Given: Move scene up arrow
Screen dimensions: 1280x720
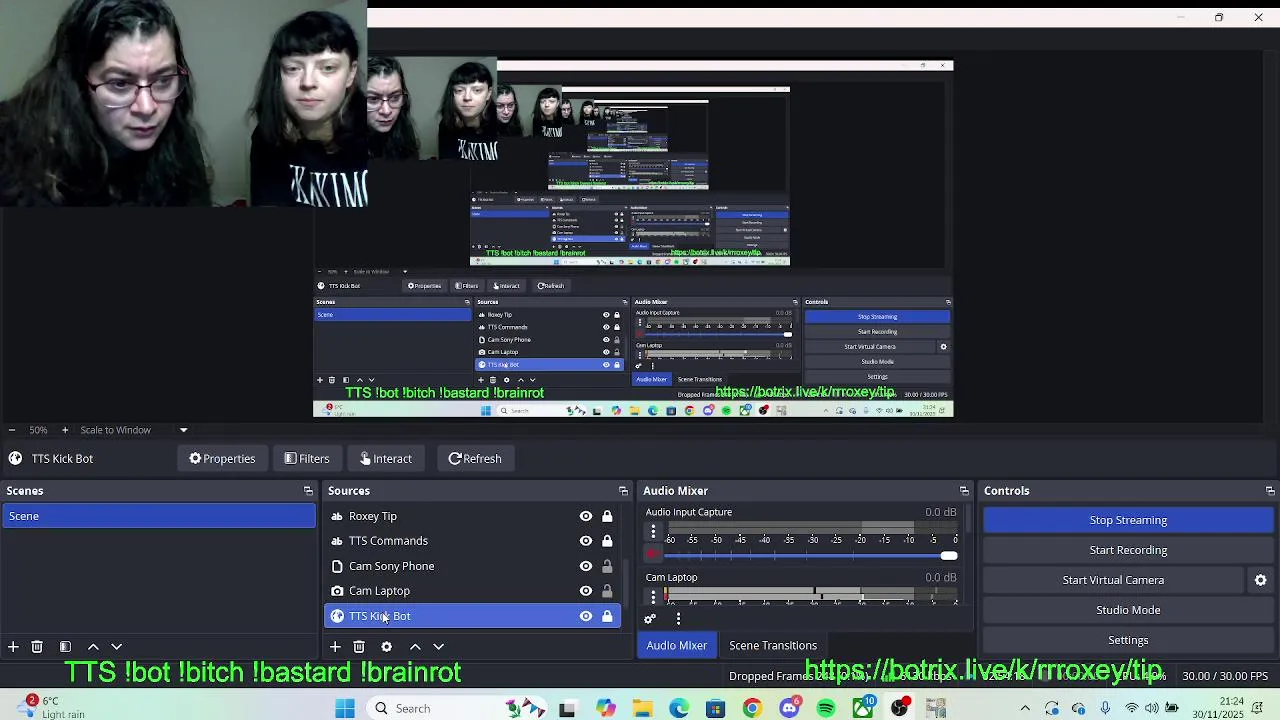Looking at the screenshot, I should pos(93,647).
